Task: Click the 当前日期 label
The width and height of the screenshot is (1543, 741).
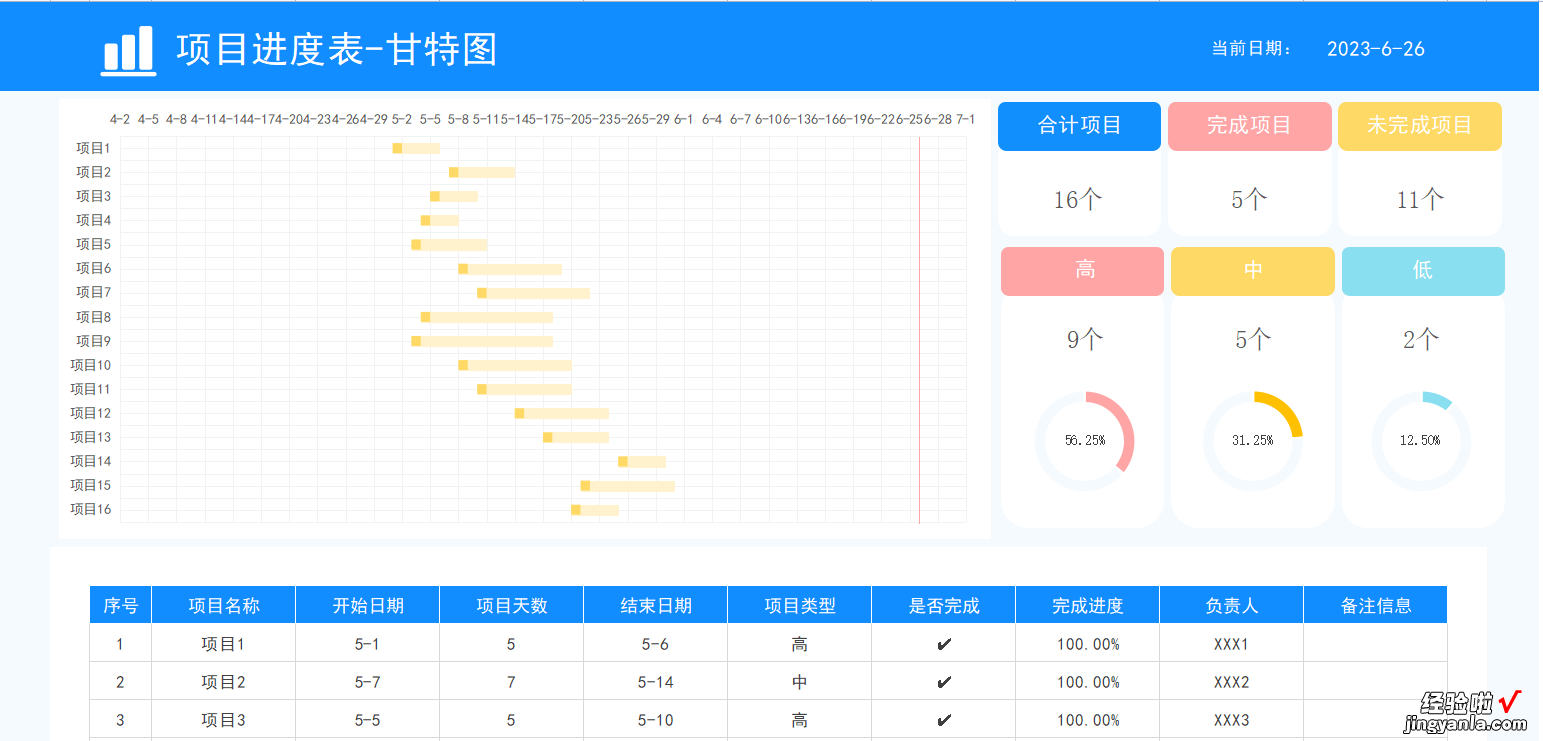Action: click(1252, 49)
